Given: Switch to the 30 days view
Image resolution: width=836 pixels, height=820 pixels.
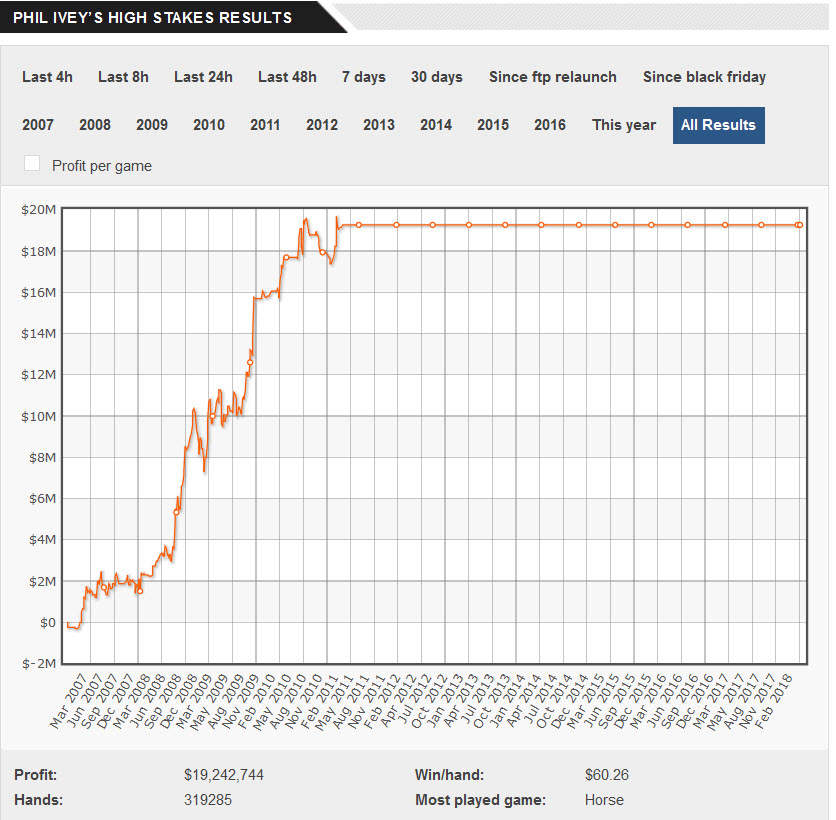Looking at the screenshot, I should click(x=437, y=77).
